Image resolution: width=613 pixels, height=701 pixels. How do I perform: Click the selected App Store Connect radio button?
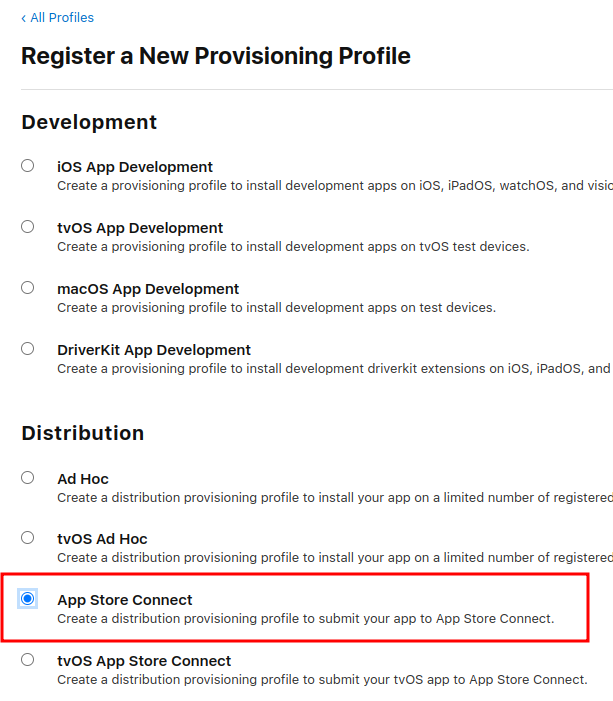point(28,599)
